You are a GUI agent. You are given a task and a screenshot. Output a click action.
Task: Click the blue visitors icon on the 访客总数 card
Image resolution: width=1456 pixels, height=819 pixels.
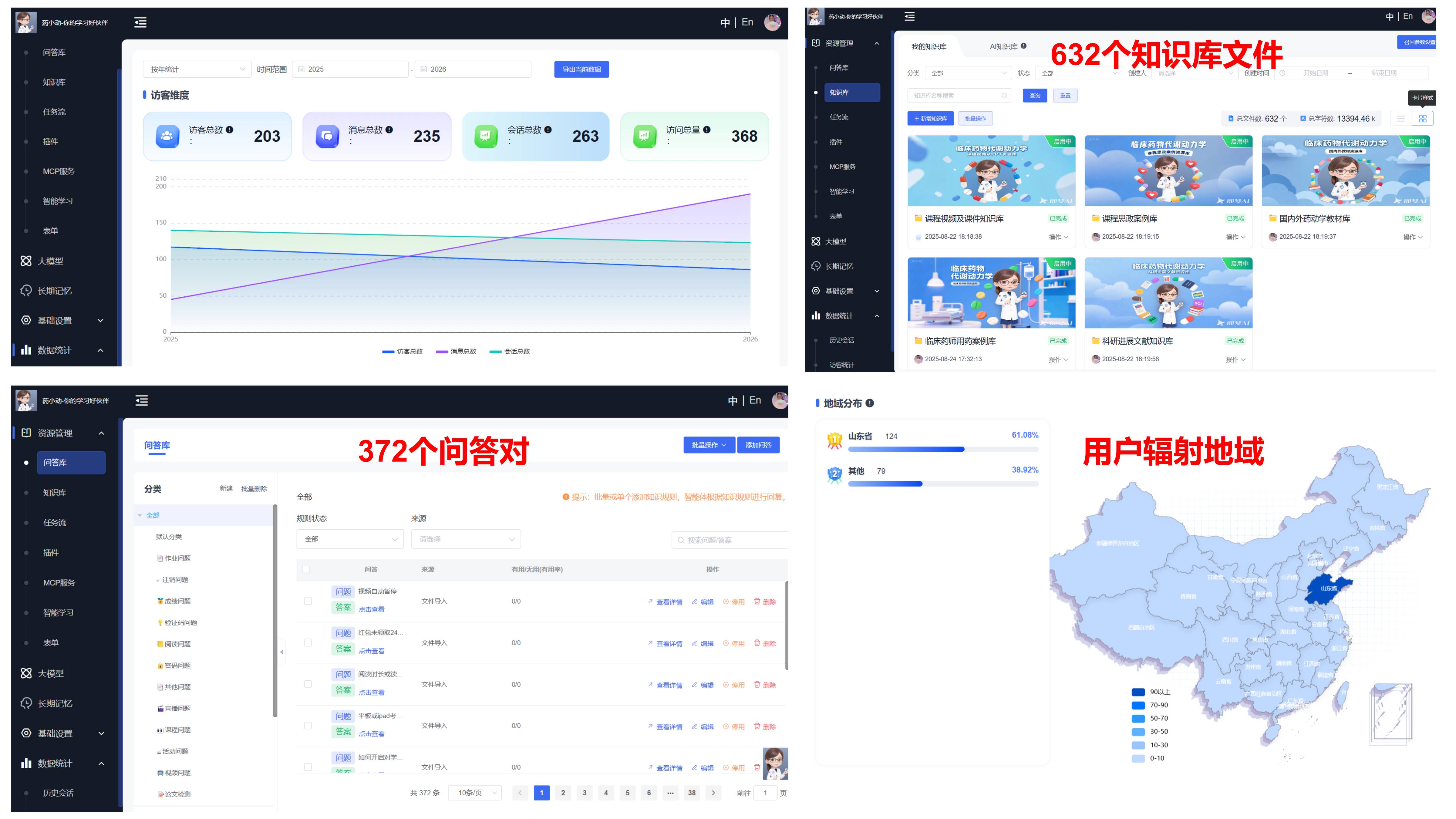click(167, 136)
